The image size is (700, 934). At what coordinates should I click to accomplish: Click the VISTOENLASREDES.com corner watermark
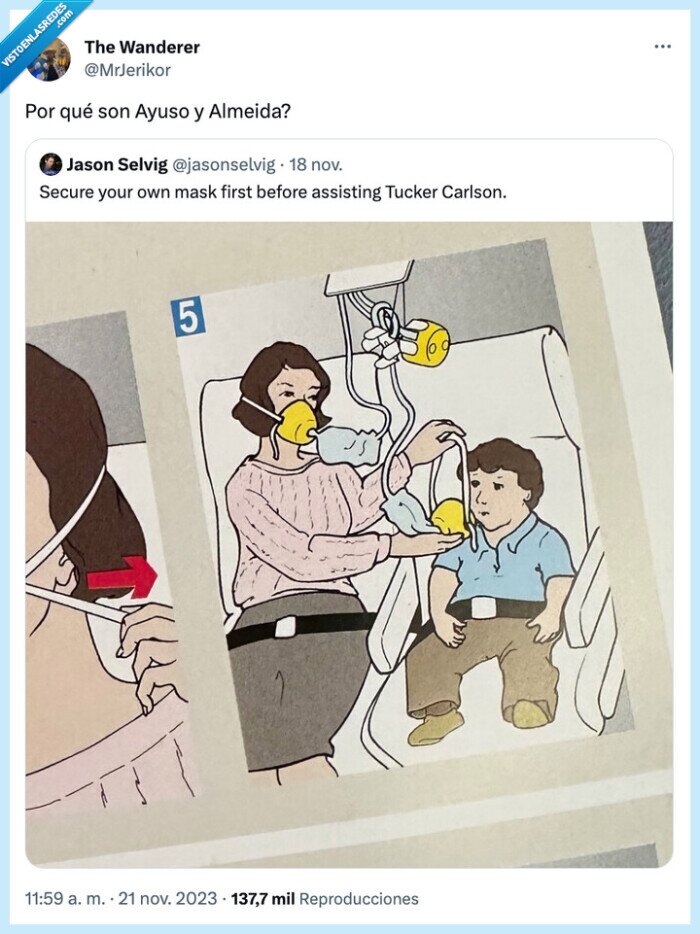click(40, 35)
